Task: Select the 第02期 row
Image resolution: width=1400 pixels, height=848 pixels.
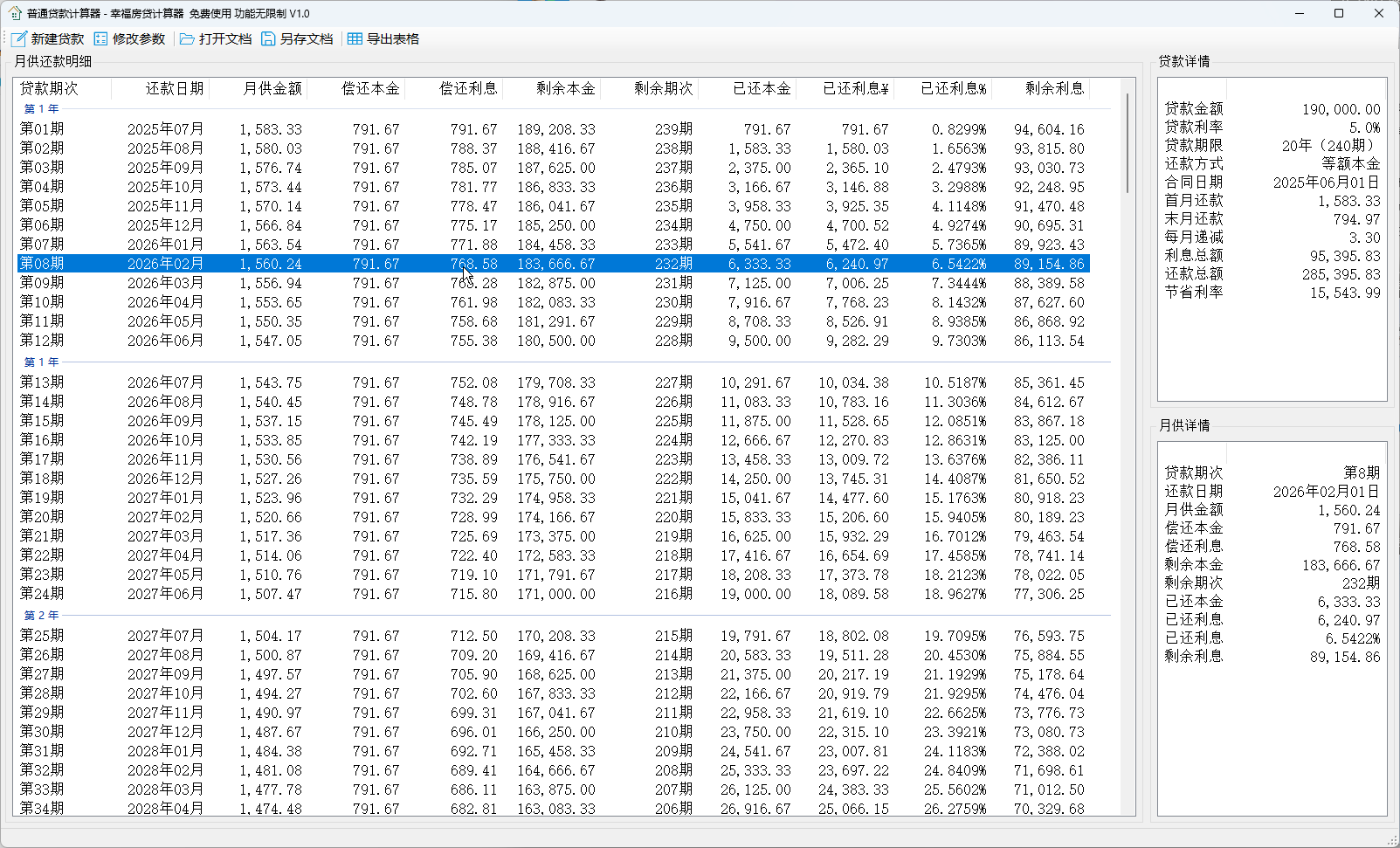Action: pos(552,148)
